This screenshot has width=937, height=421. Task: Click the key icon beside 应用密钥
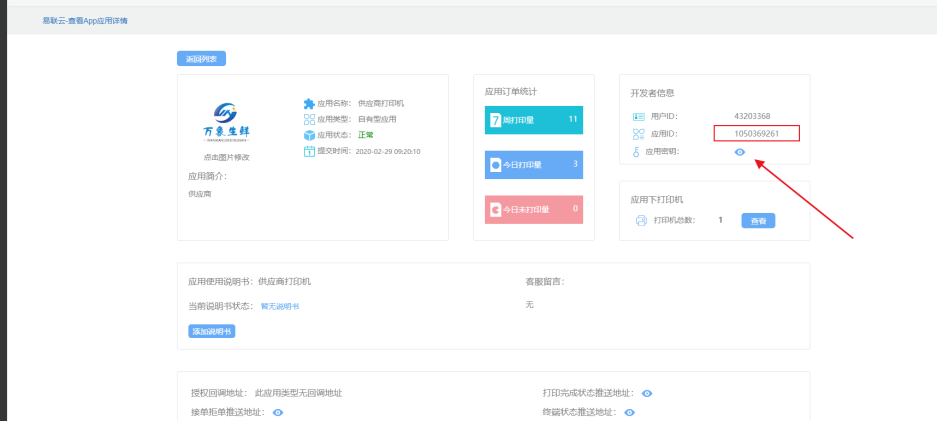point(637,152)
